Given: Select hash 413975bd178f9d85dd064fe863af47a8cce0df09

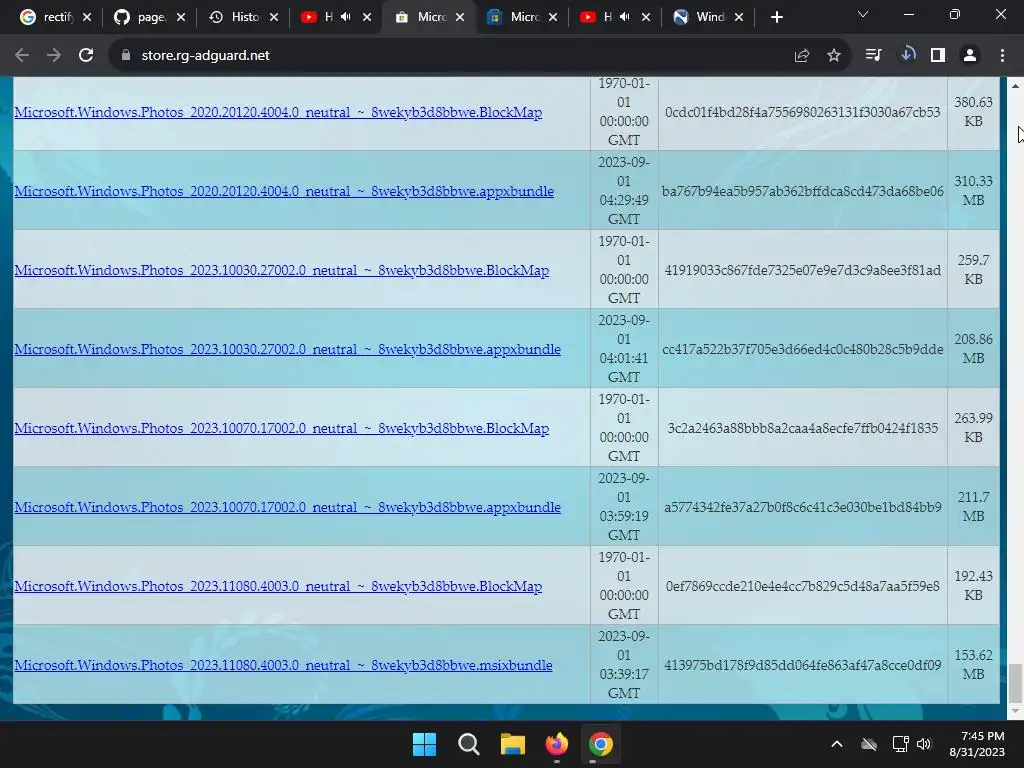Looking at the screenshot, I should [803, 665].
